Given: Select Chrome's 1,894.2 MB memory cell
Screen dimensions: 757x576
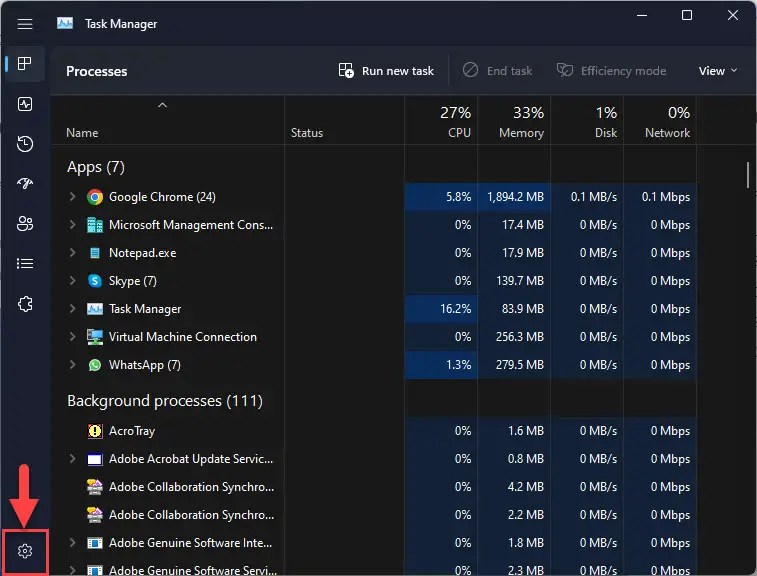Looking at the screenshot, I should click(x=514, y=197).
